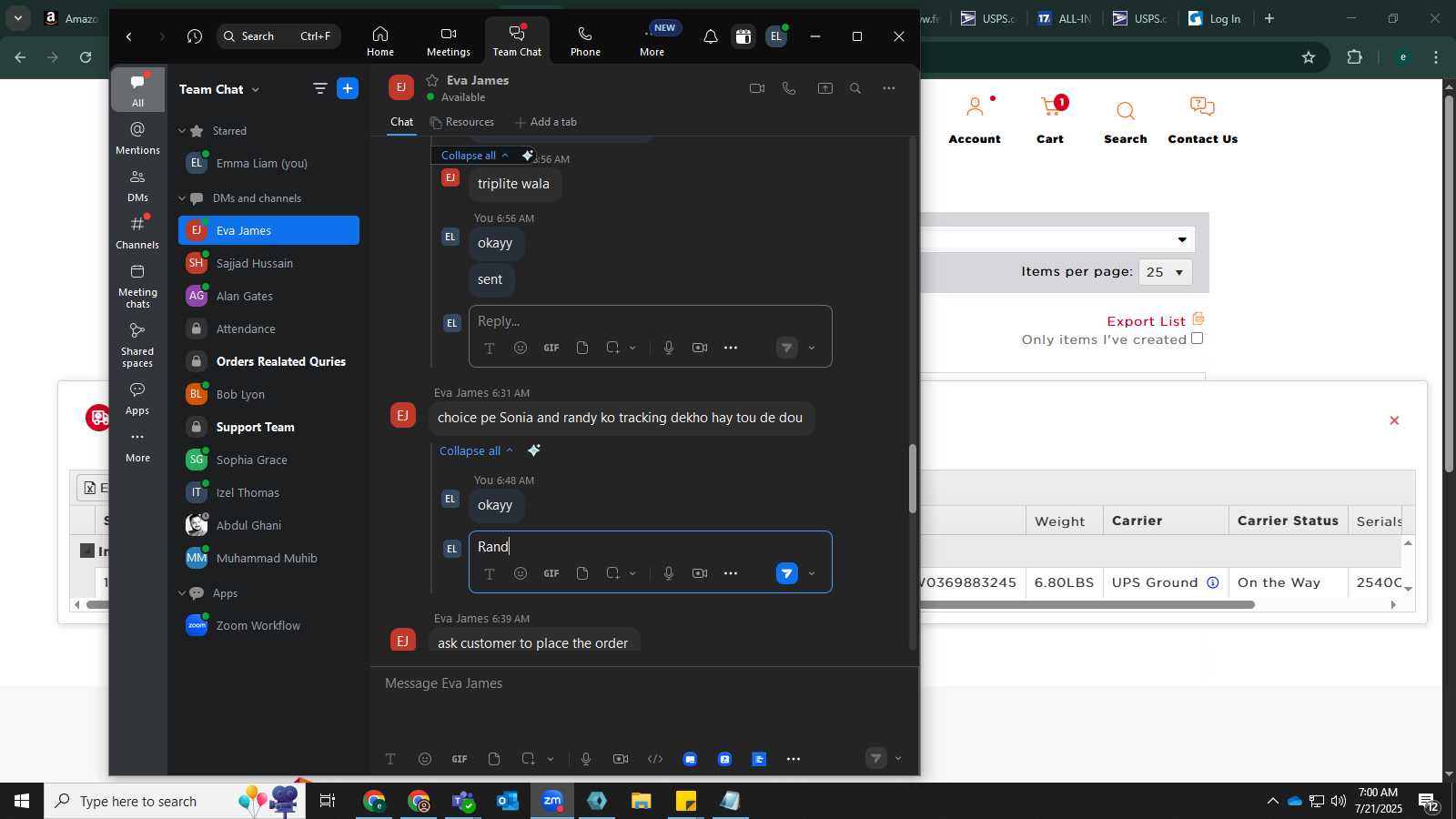Collapse the Starred section
Screen dimensions: 1456x819
[x=182, y=131]
